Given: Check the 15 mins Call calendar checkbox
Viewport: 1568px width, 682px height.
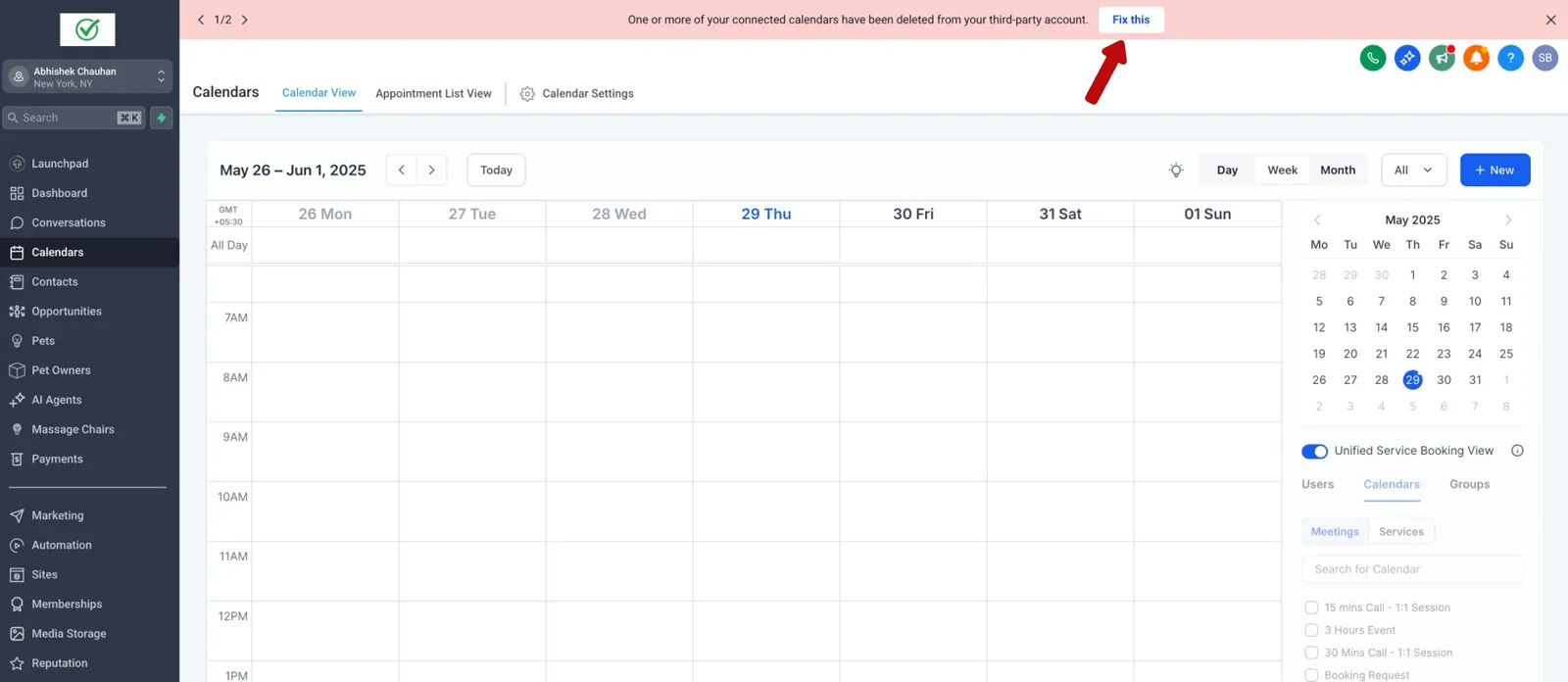Looking at the screenshot, I should tap(1311, 608).
